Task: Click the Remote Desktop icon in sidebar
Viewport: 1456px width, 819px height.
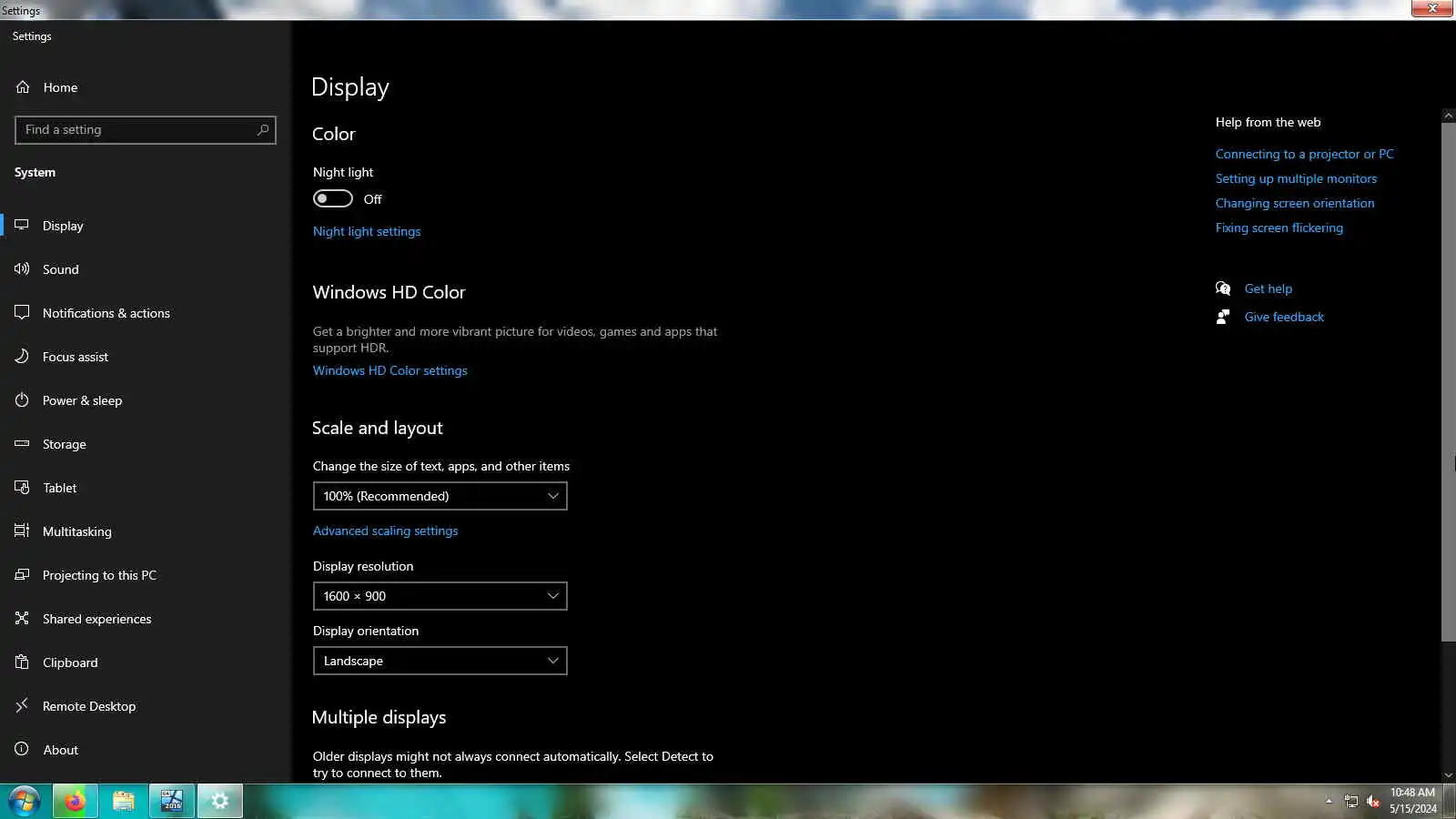Action: (22, 706)
